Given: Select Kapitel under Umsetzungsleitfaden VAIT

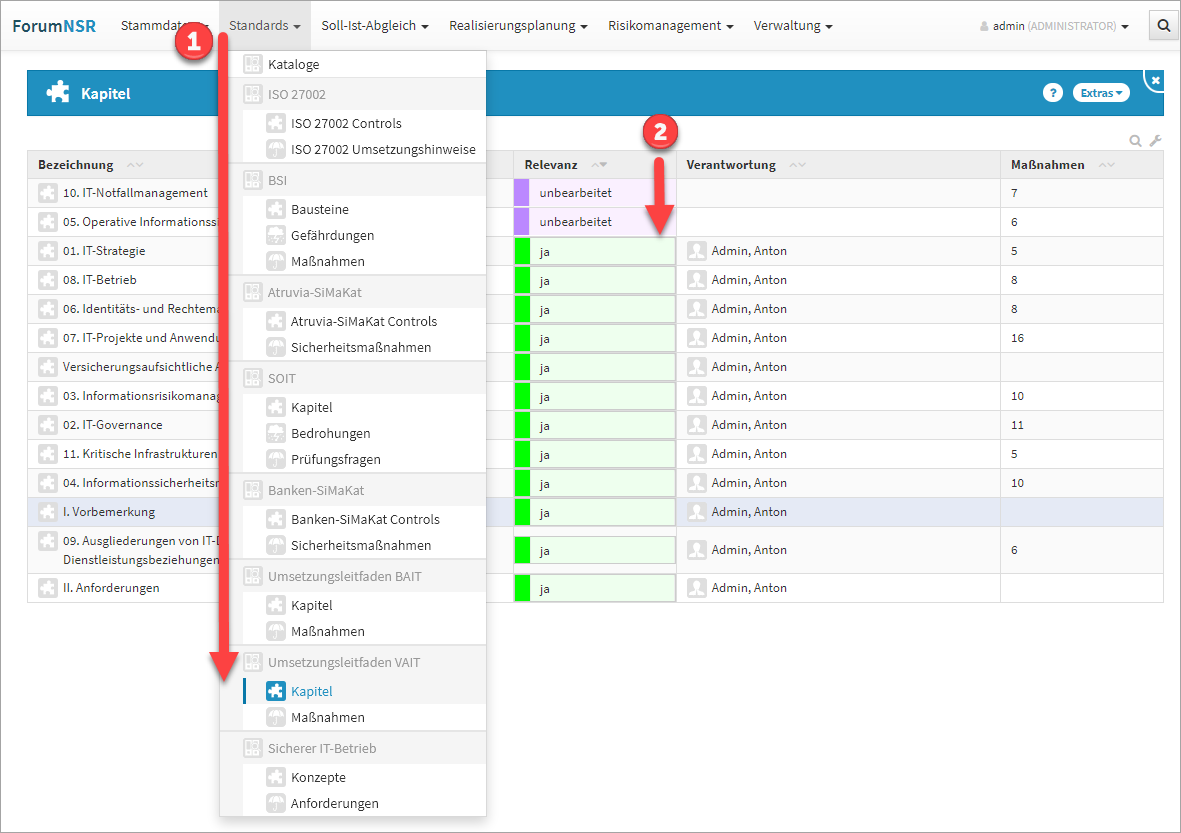Looking at the screenshot, I should pyautogui.click(x=311, y=691).
